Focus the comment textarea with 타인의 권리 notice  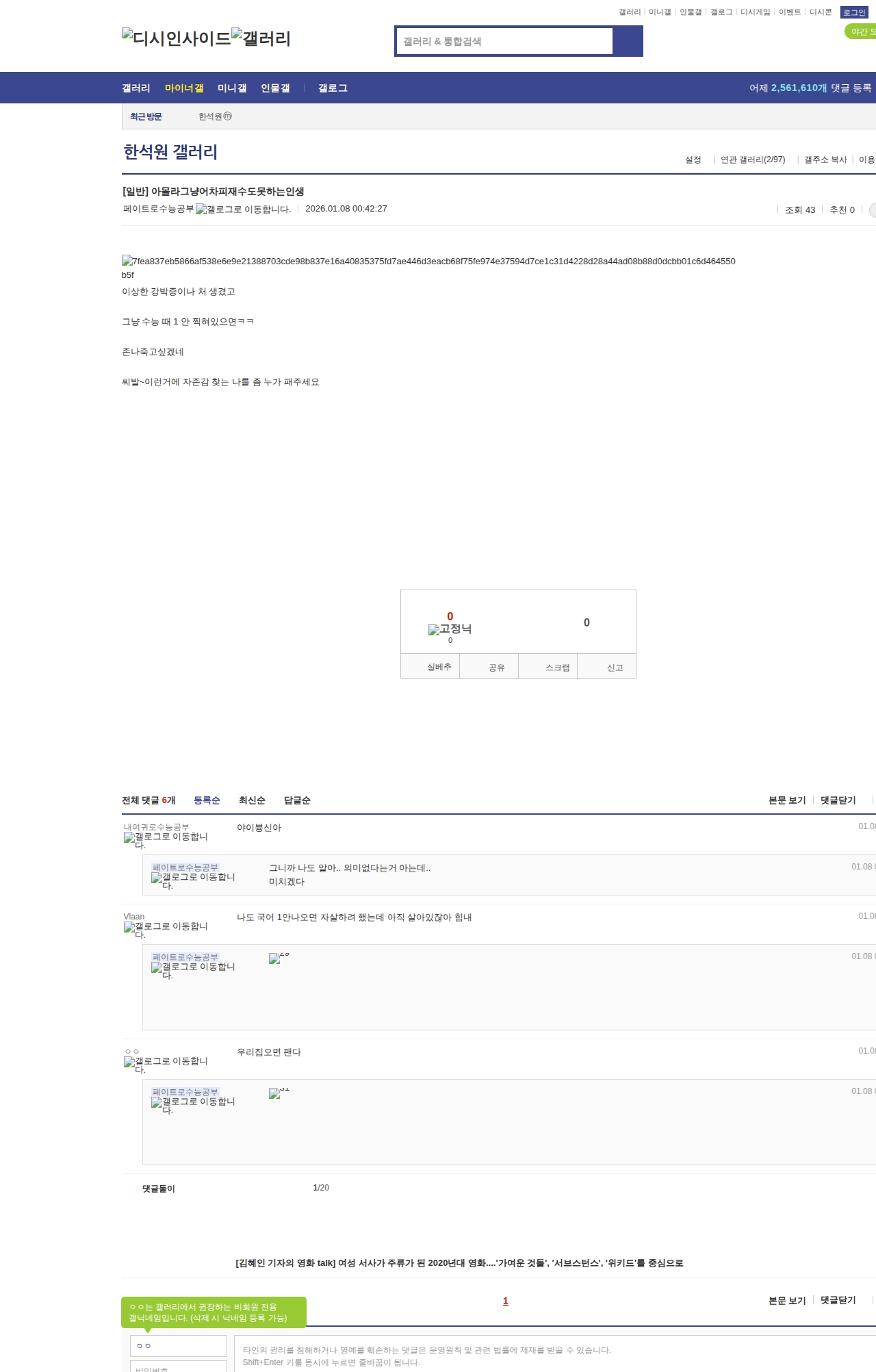(555, 1354)
